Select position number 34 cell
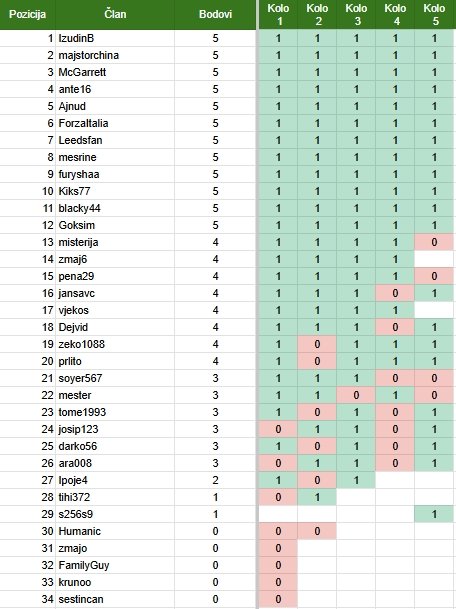 (x=28, y=599)
